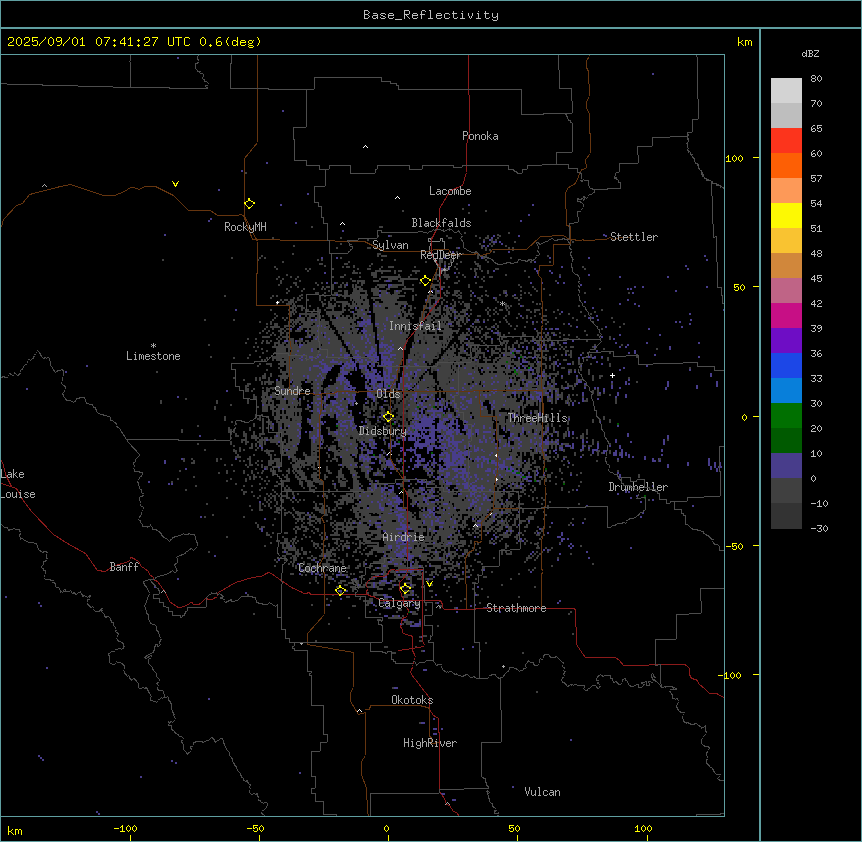Click the dBZ legend heading

point(810,53)
